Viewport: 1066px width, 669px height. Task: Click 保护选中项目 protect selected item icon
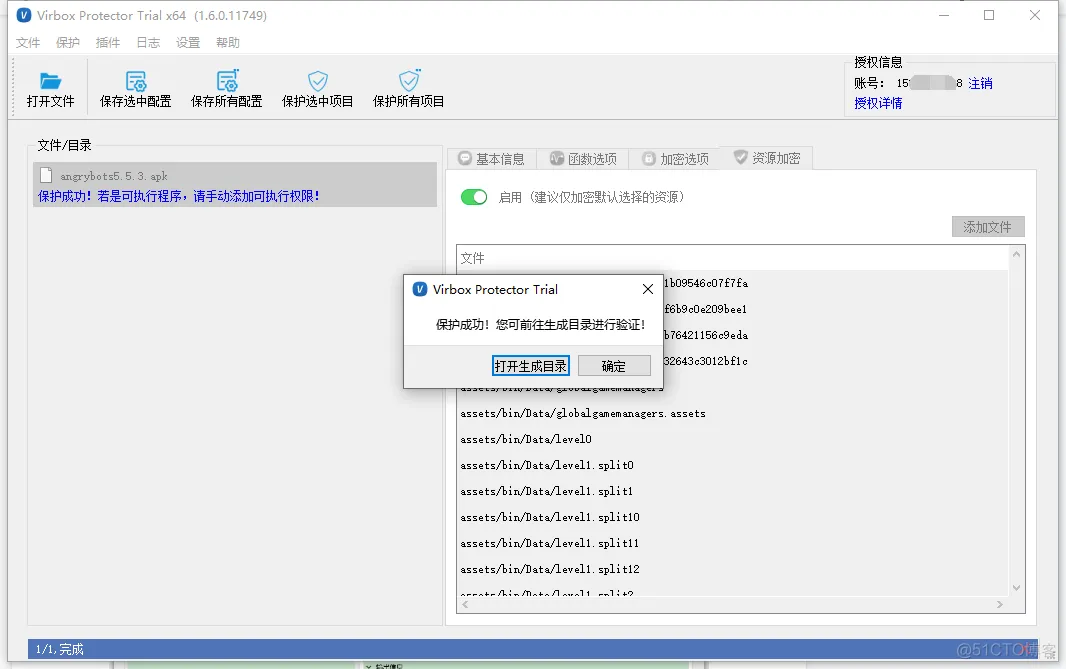tap(317, 81)
